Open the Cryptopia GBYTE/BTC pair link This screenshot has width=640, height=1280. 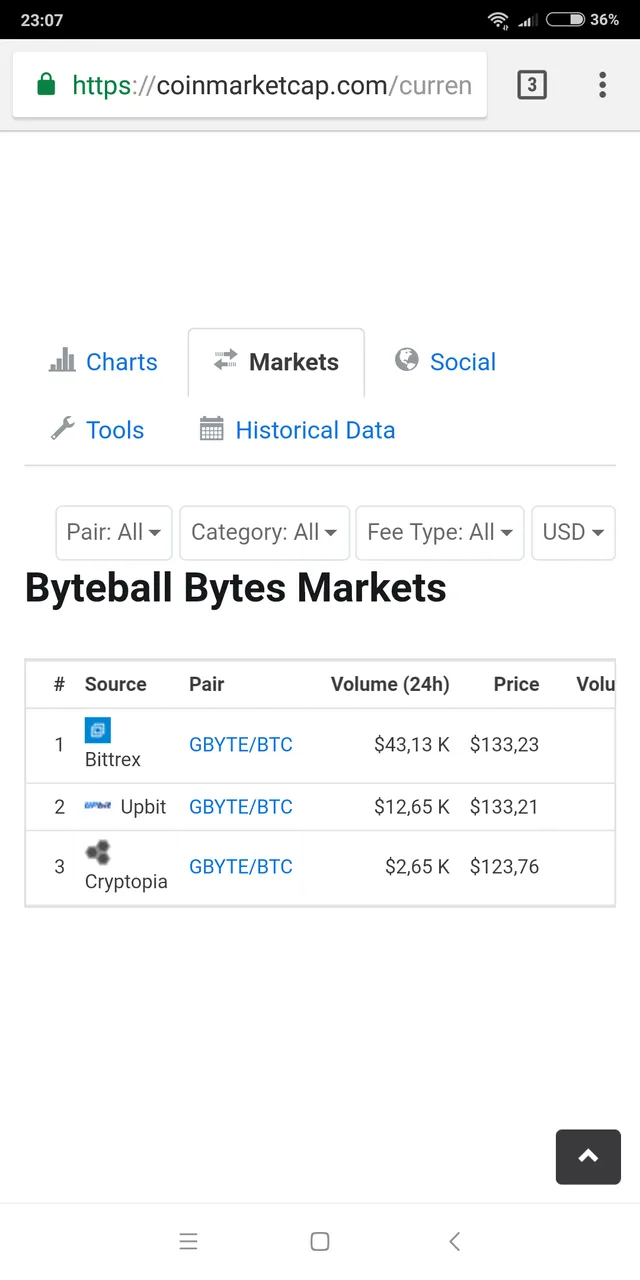(241, 867)
